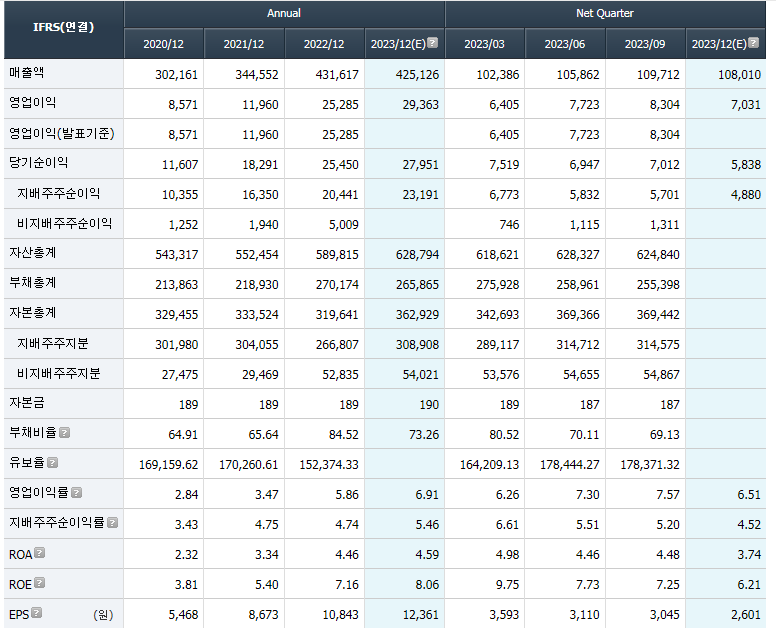
Task: Click operating profit value 29,363
Action: (421, 105)
